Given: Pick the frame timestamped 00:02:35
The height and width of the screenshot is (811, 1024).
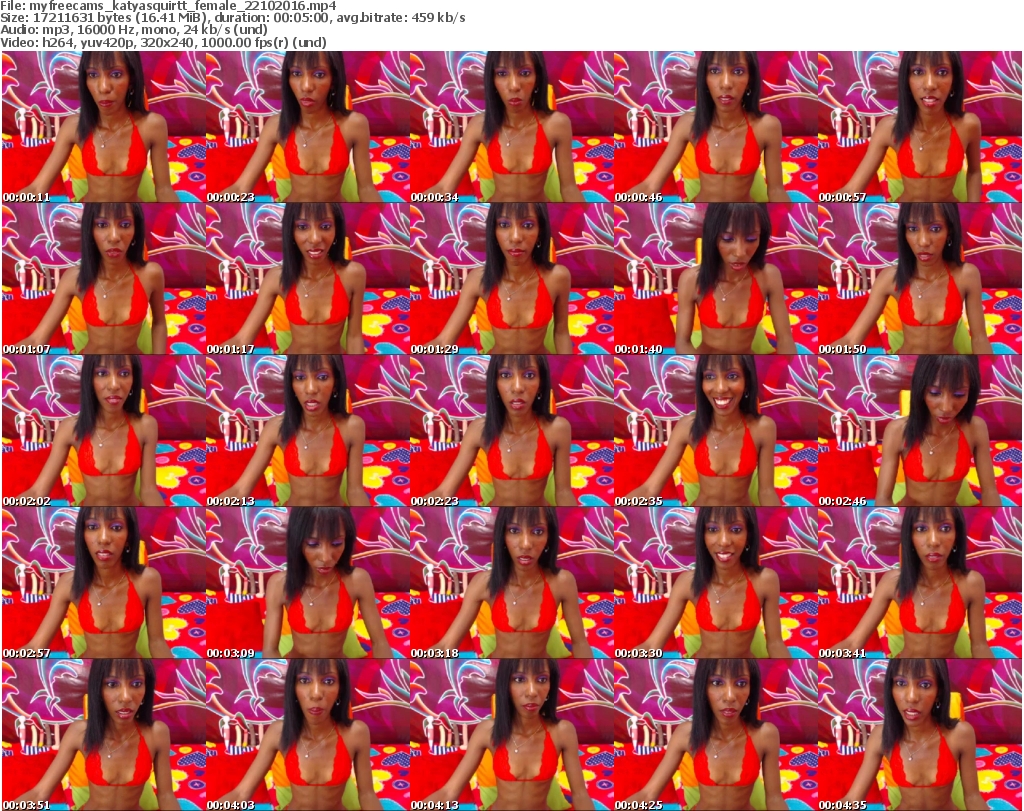Looking at the screenshot, I should pos(716,431).
